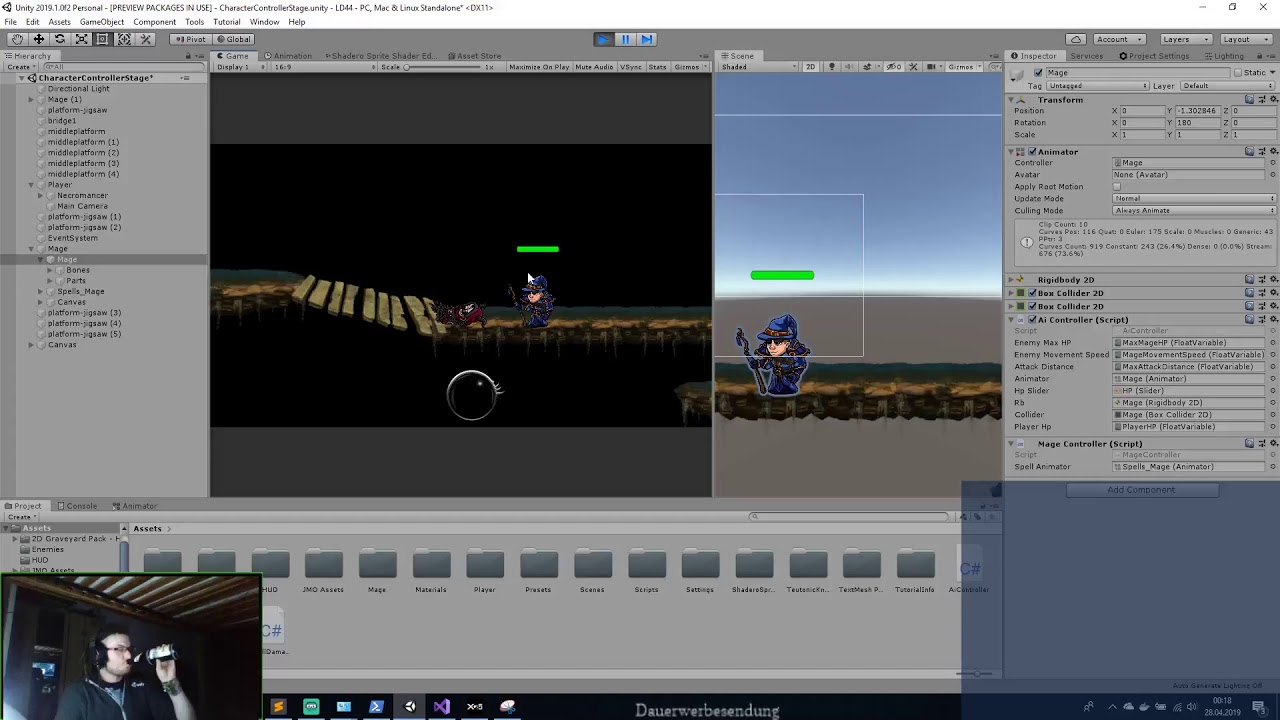The height and width of the screenshot is (720, 1280).
Task: Switch to the Project Settings tab
Action: 1154,56
